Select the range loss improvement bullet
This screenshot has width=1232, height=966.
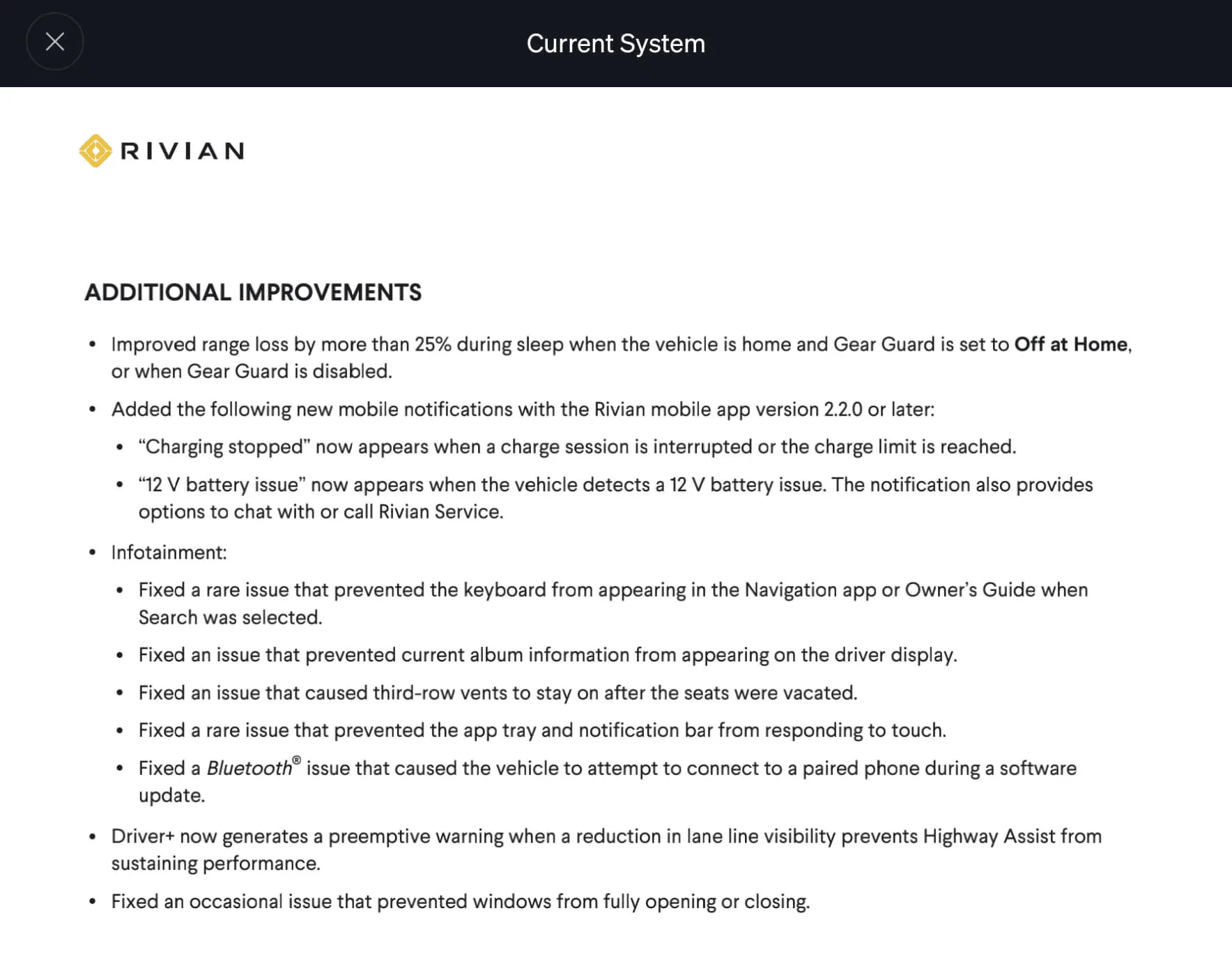[622, 358]
